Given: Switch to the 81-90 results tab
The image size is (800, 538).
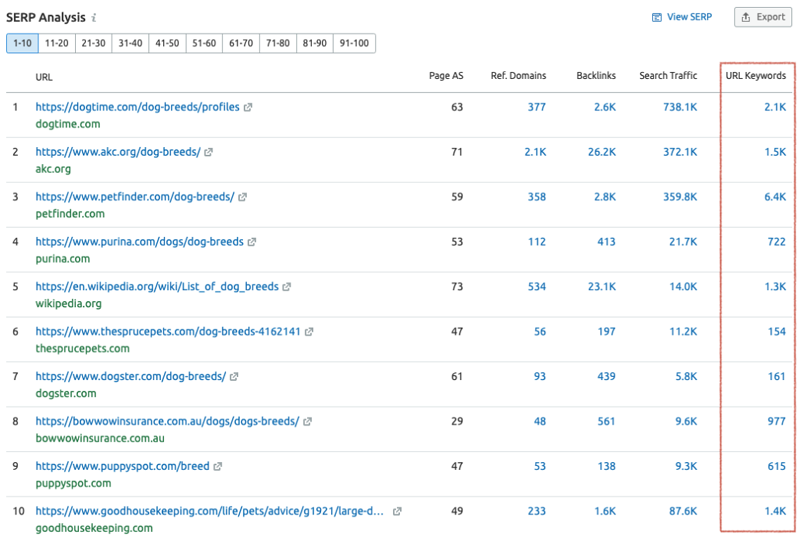Looking at the screenshot, I should click(315, 43).
